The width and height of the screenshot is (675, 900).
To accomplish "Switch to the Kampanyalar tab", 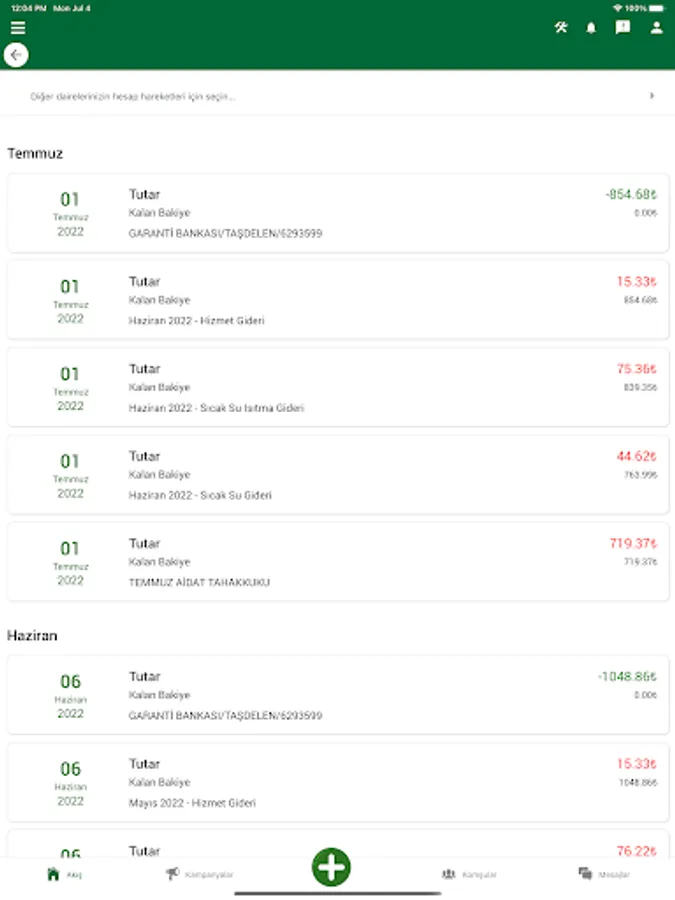I will click(200, 874).
